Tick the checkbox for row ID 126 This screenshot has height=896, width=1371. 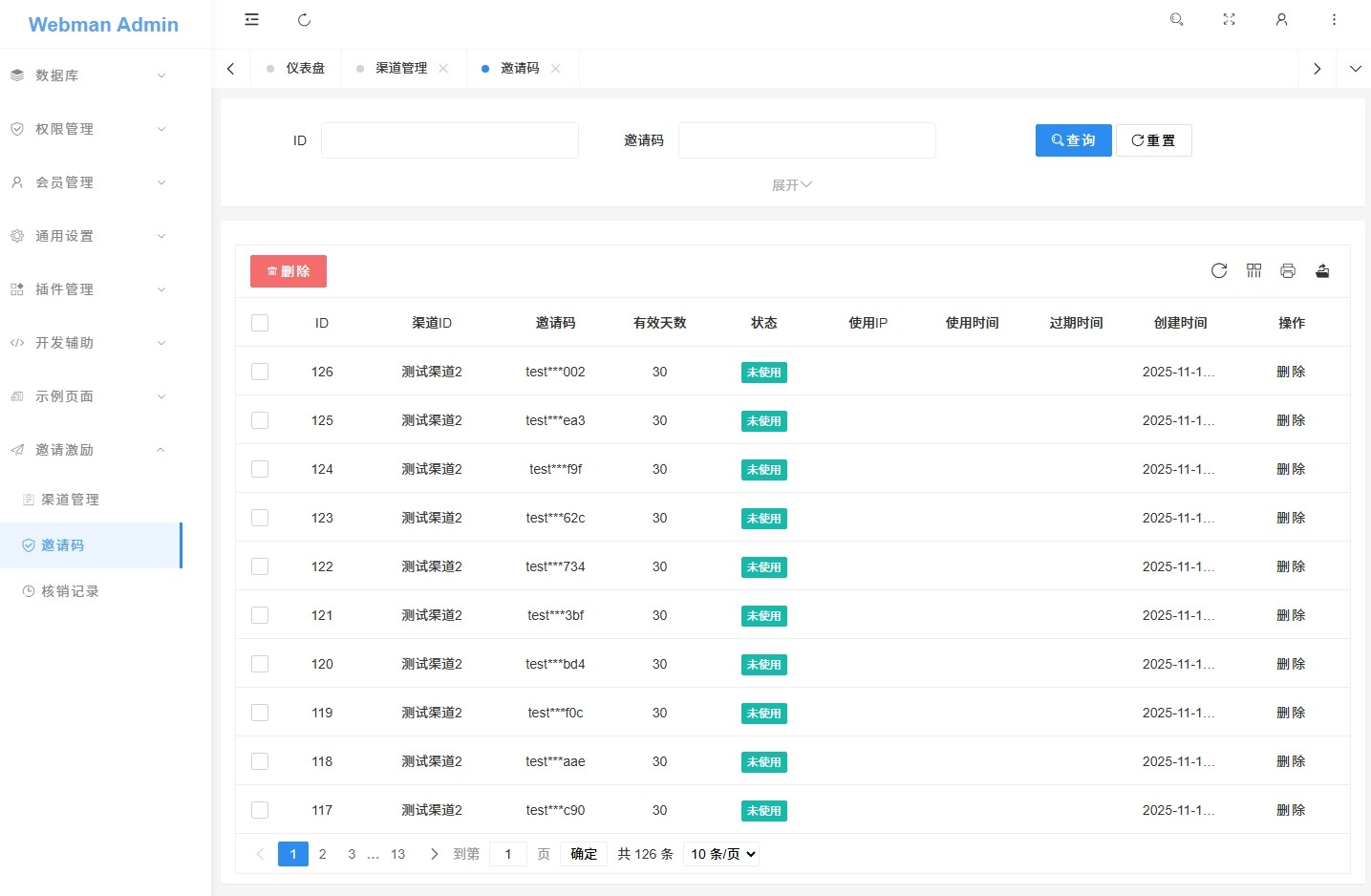(260, 372)
